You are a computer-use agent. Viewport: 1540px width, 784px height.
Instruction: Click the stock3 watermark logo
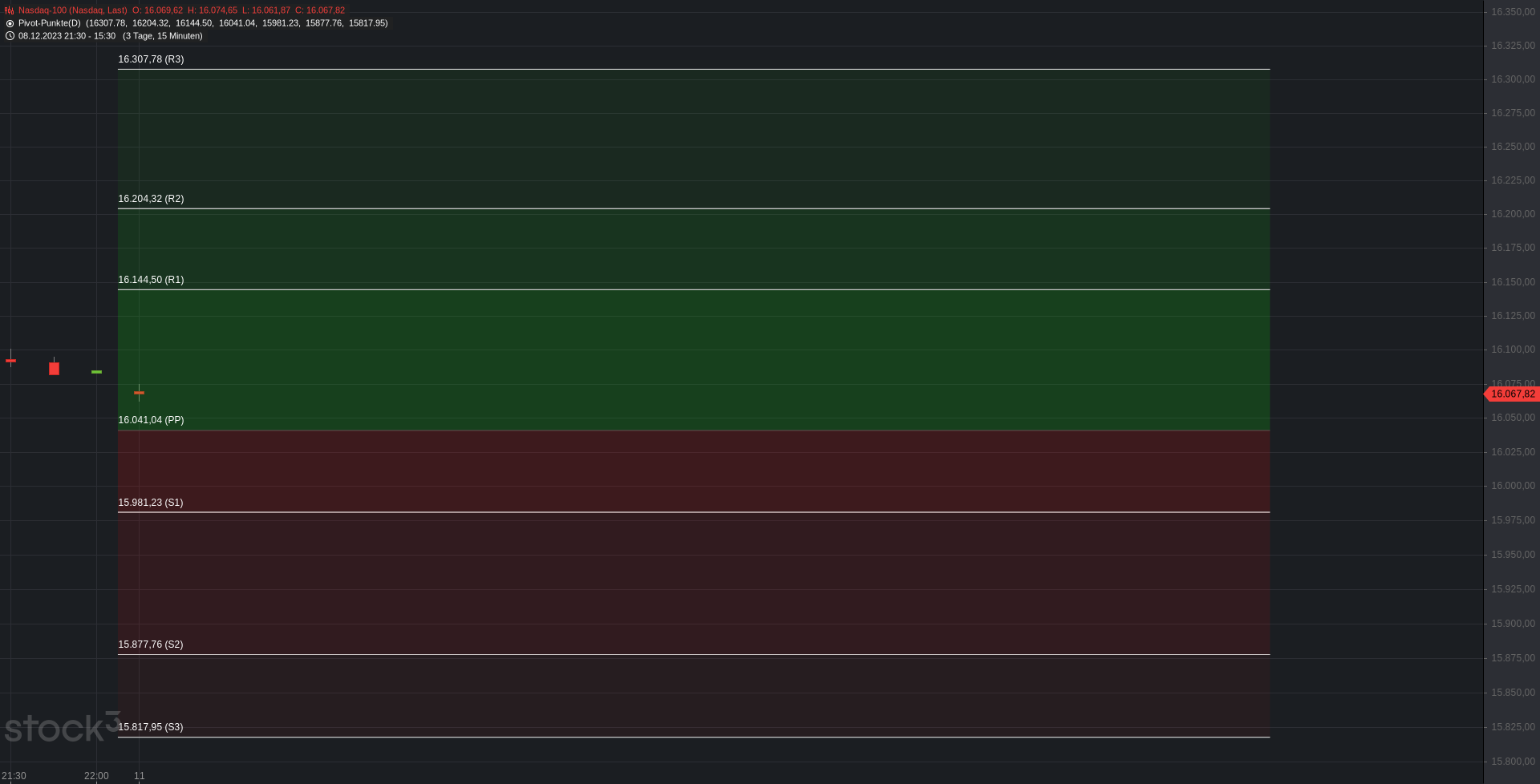(x=62, y=727)
